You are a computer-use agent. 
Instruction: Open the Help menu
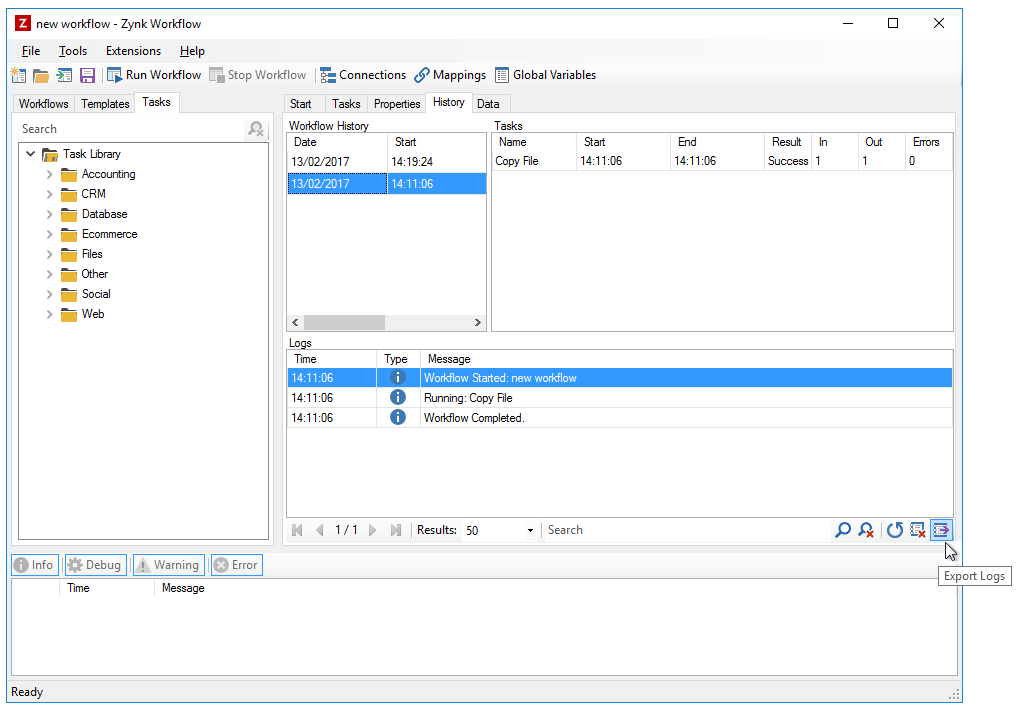192,51
